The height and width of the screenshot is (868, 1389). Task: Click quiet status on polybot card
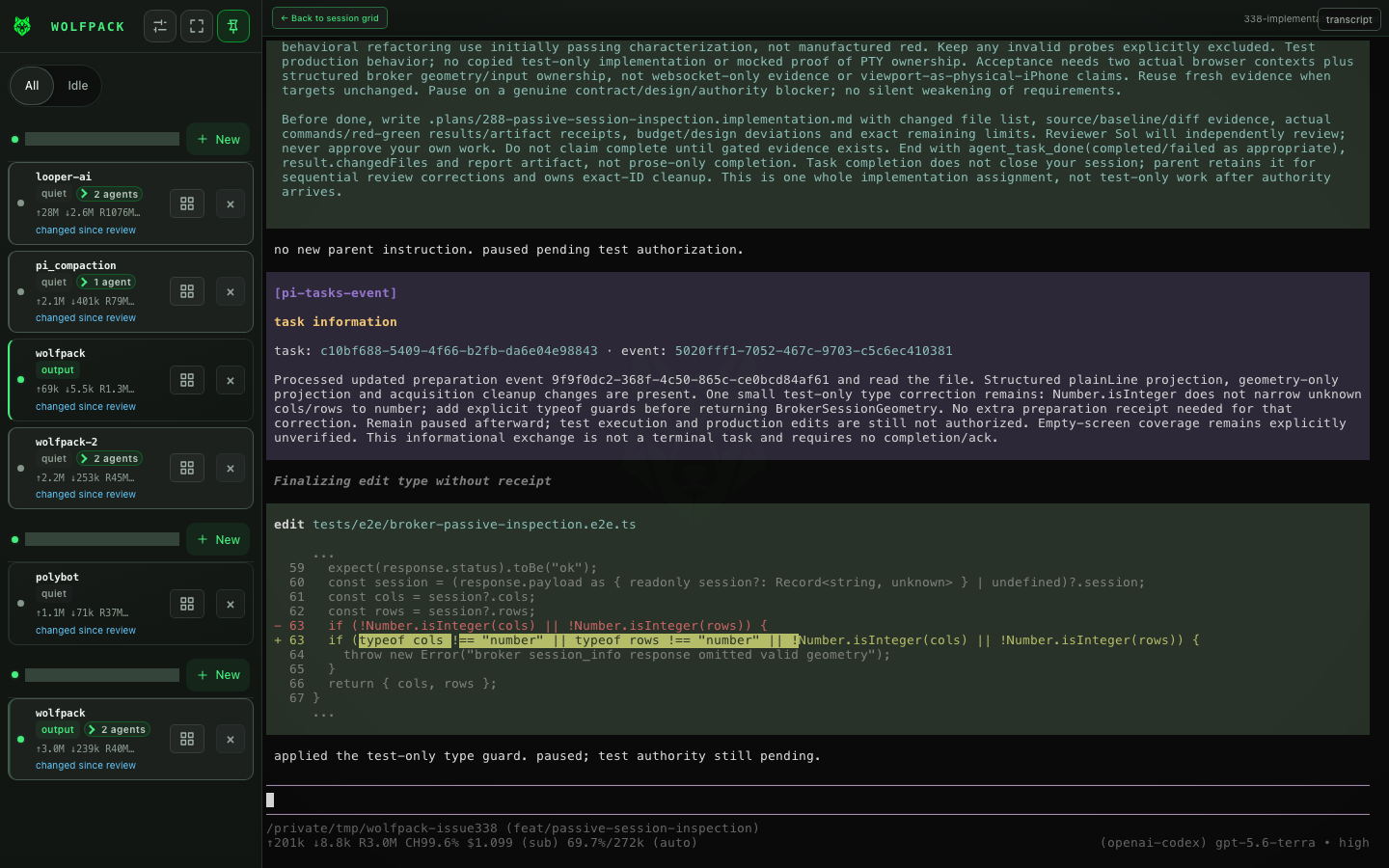click(54, 594)
